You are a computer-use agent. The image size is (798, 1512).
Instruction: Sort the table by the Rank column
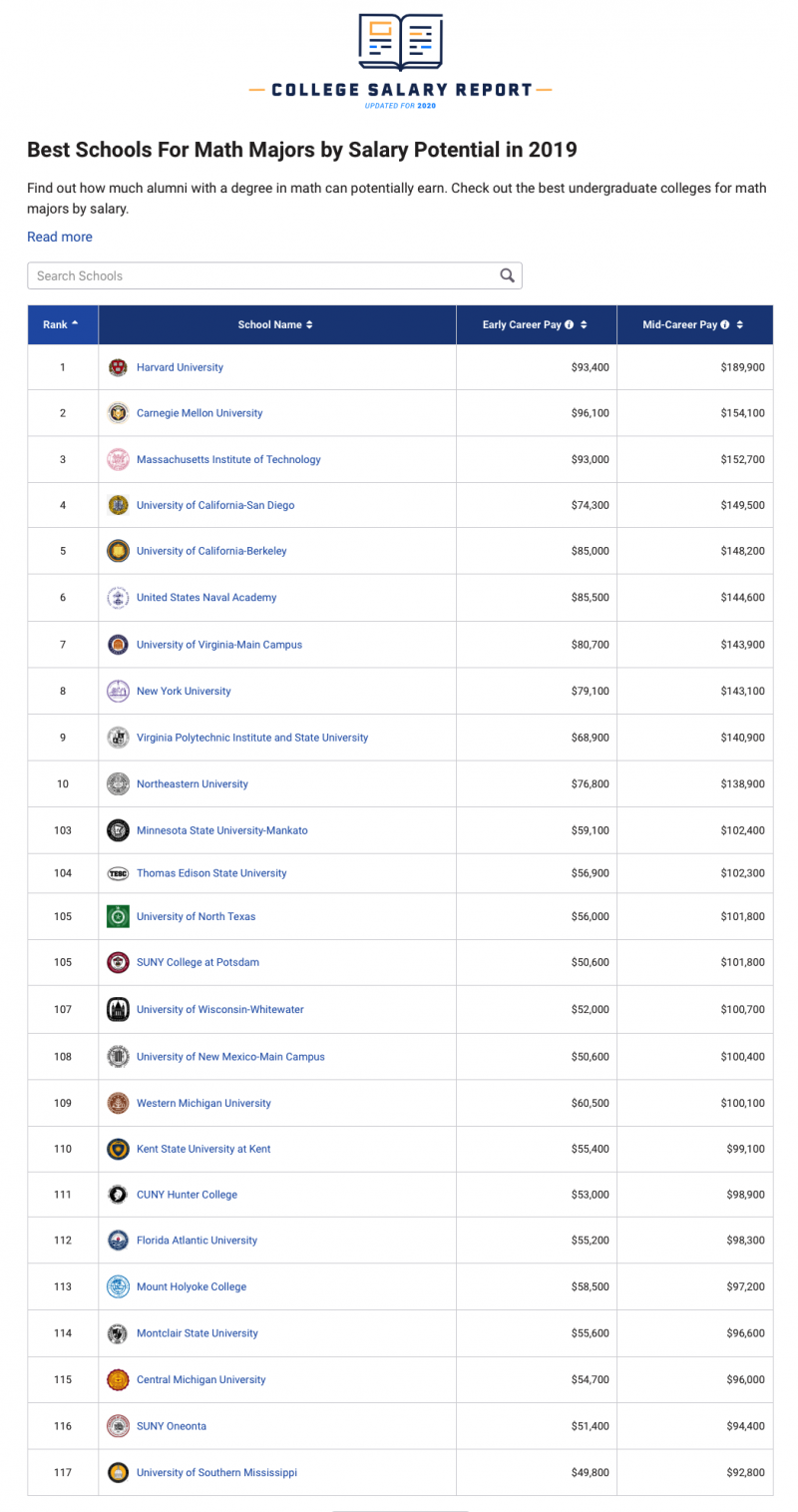point(62,324)
